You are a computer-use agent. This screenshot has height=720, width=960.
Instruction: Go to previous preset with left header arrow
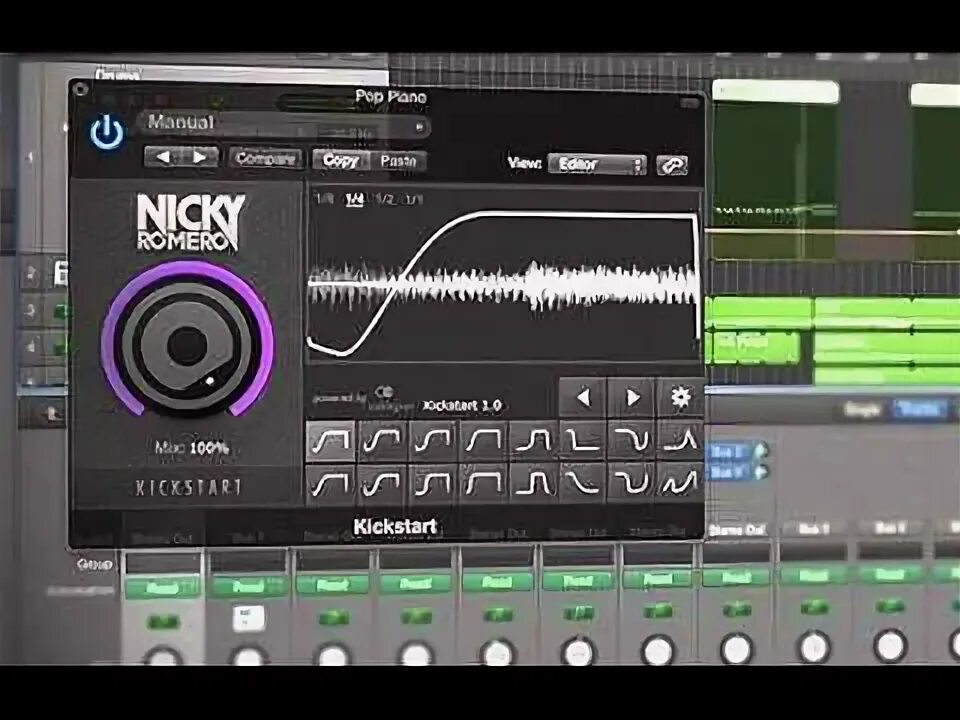pyautogui.click(x=163, y=158)
